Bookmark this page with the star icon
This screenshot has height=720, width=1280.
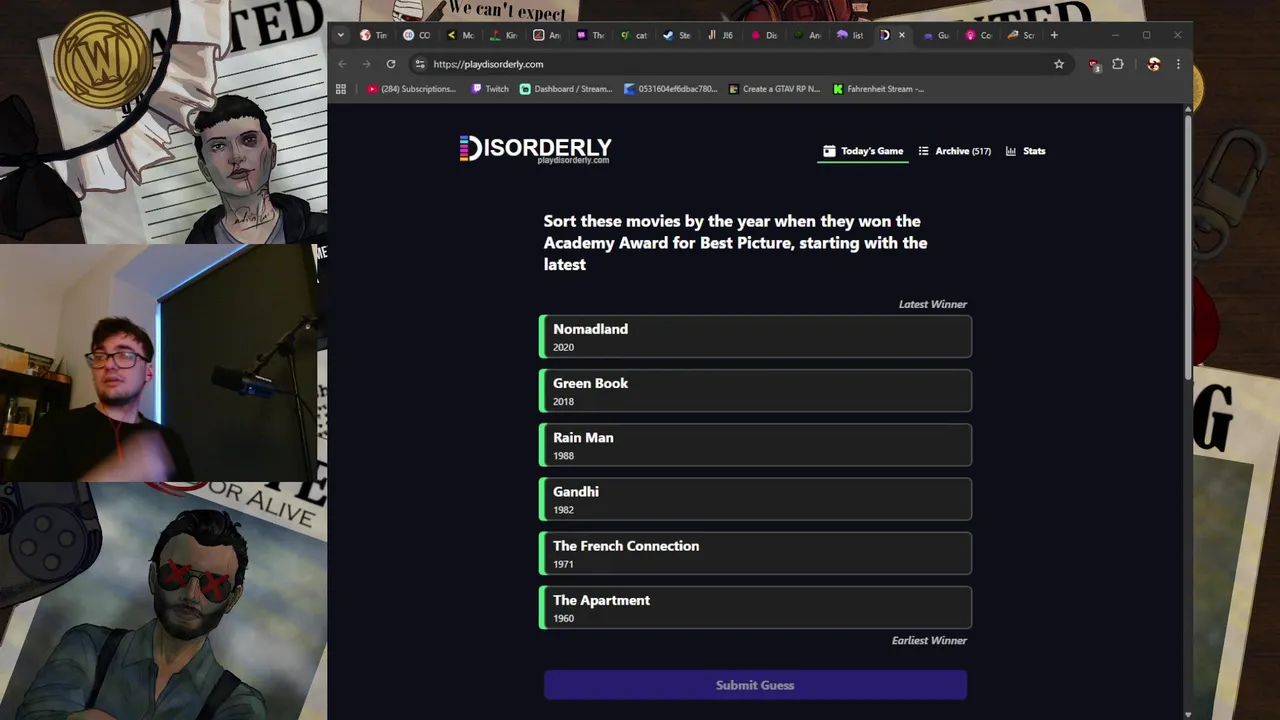coord(1059,64)
